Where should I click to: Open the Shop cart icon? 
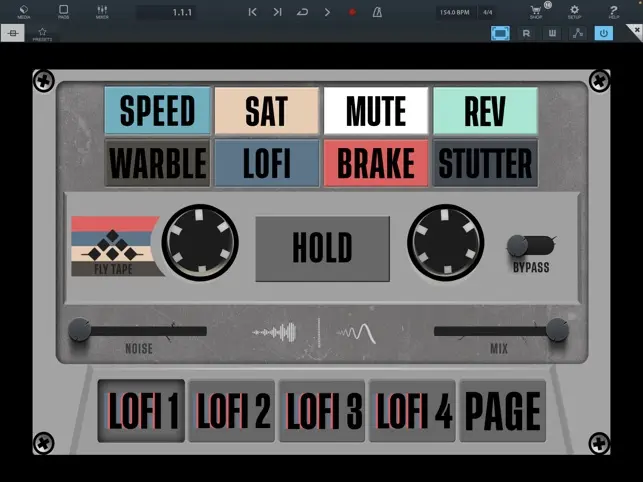click(535, 12)
